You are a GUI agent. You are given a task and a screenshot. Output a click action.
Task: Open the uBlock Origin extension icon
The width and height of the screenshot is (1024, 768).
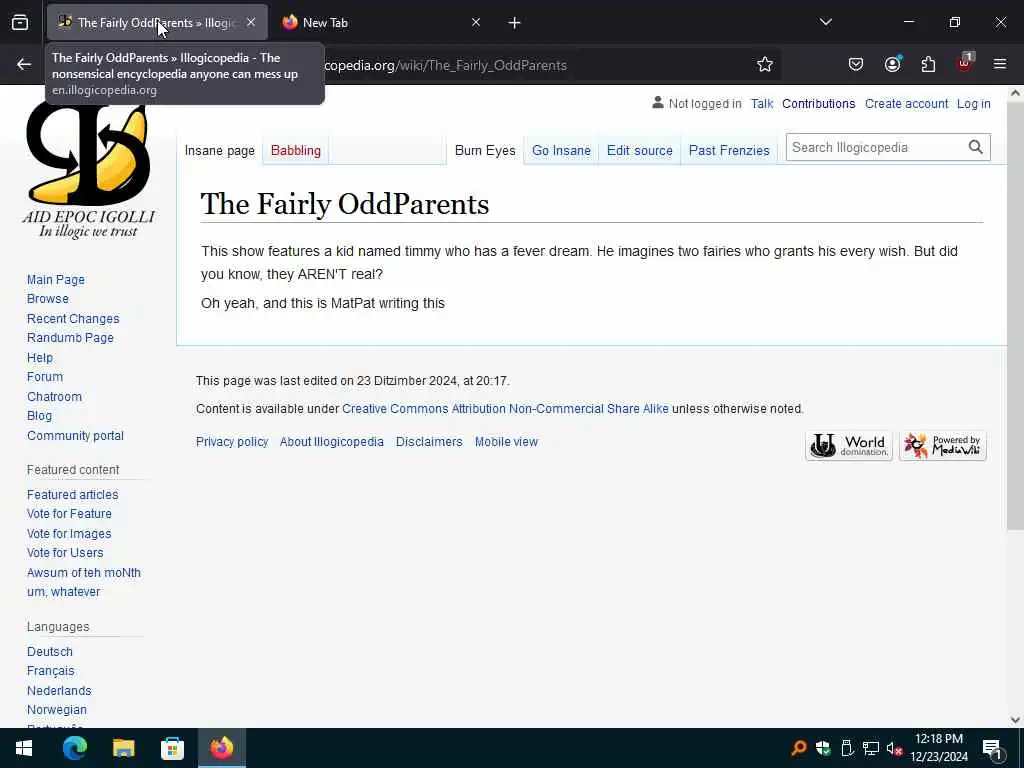coord(965,63)
